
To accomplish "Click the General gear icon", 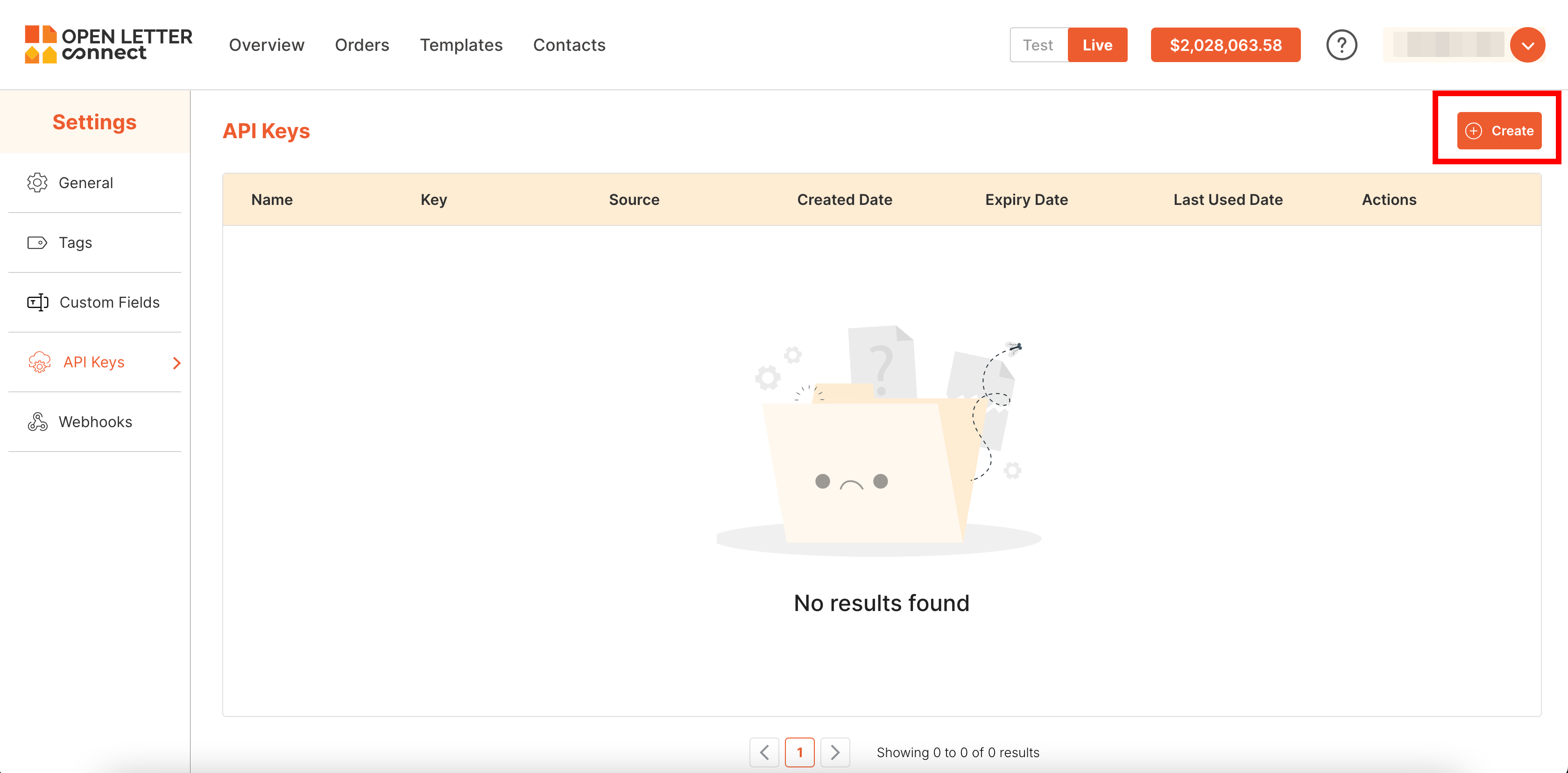I will point(37,183).
